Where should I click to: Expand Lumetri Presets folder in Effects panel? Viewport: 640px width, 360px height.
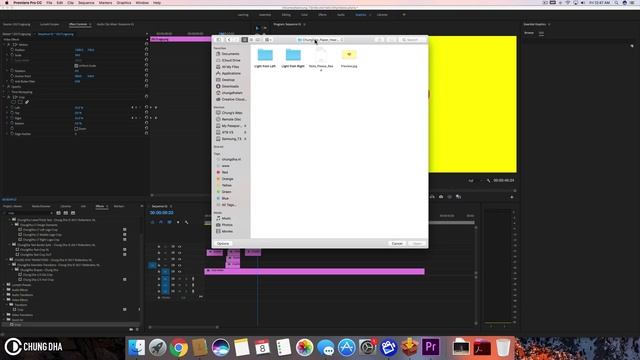4,285
